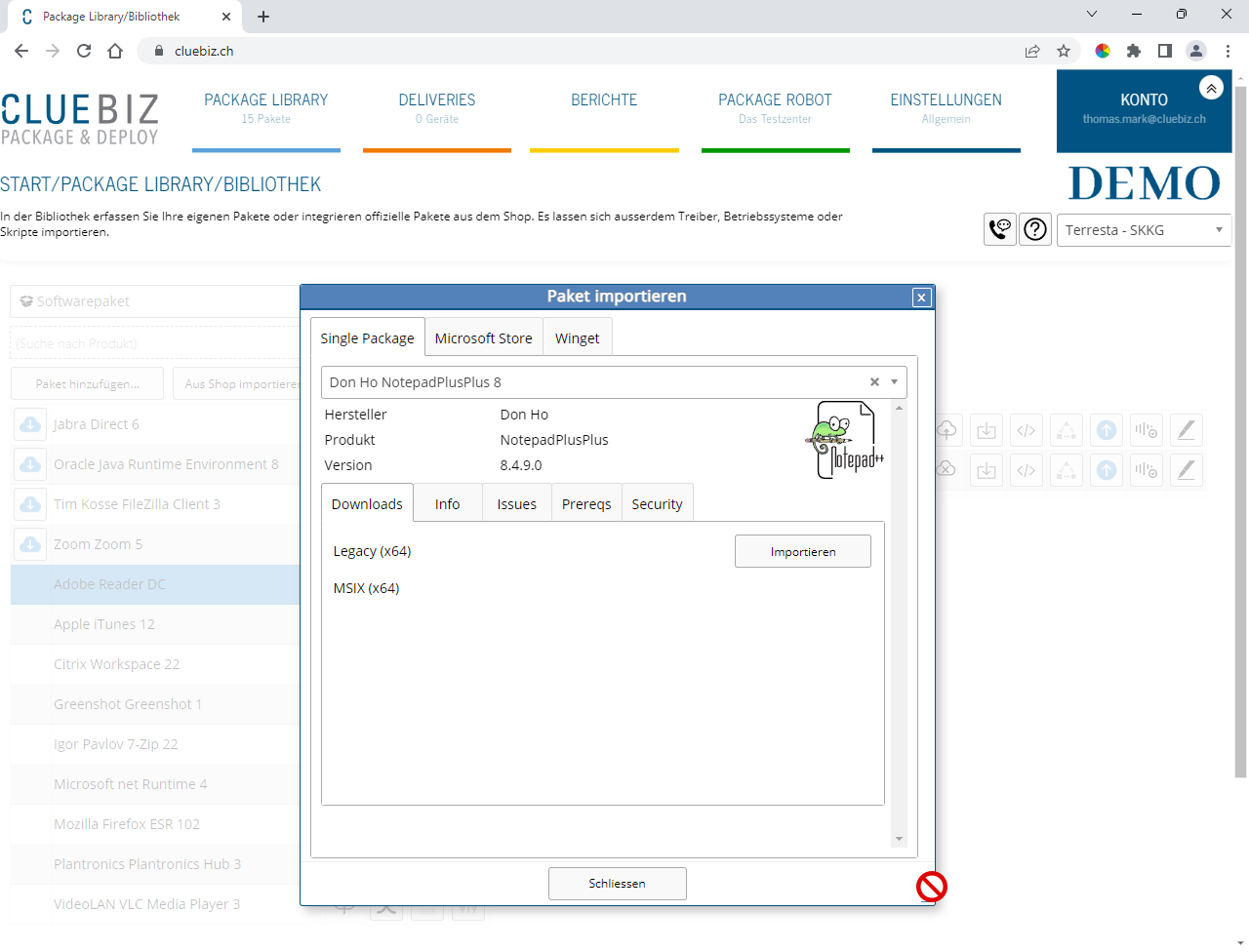
Task: Click the Schliessen button
Action: pos(618,883)
